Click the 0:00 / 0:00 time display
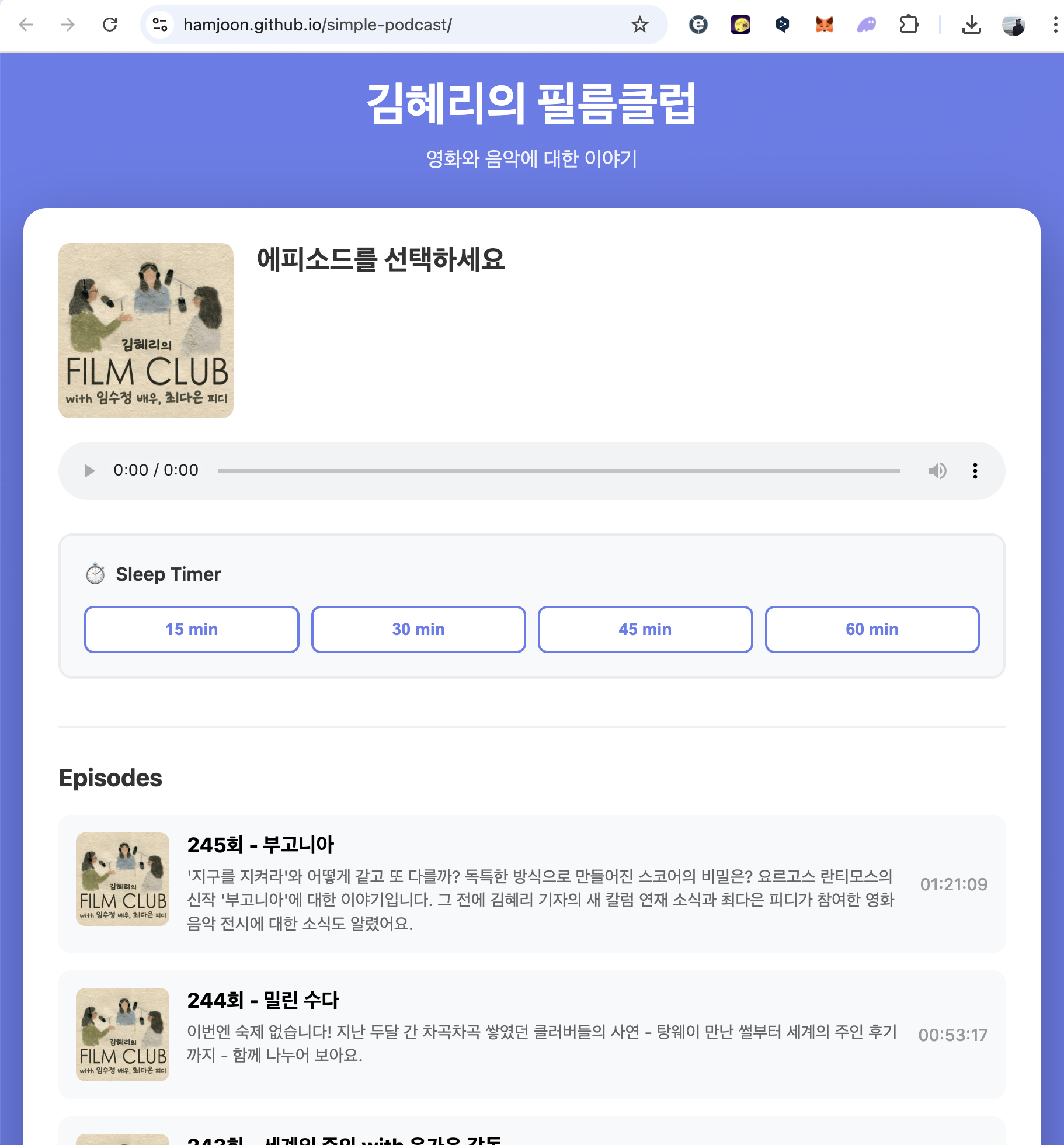Screen dimensions: 1064x1145 coord(156,470)
